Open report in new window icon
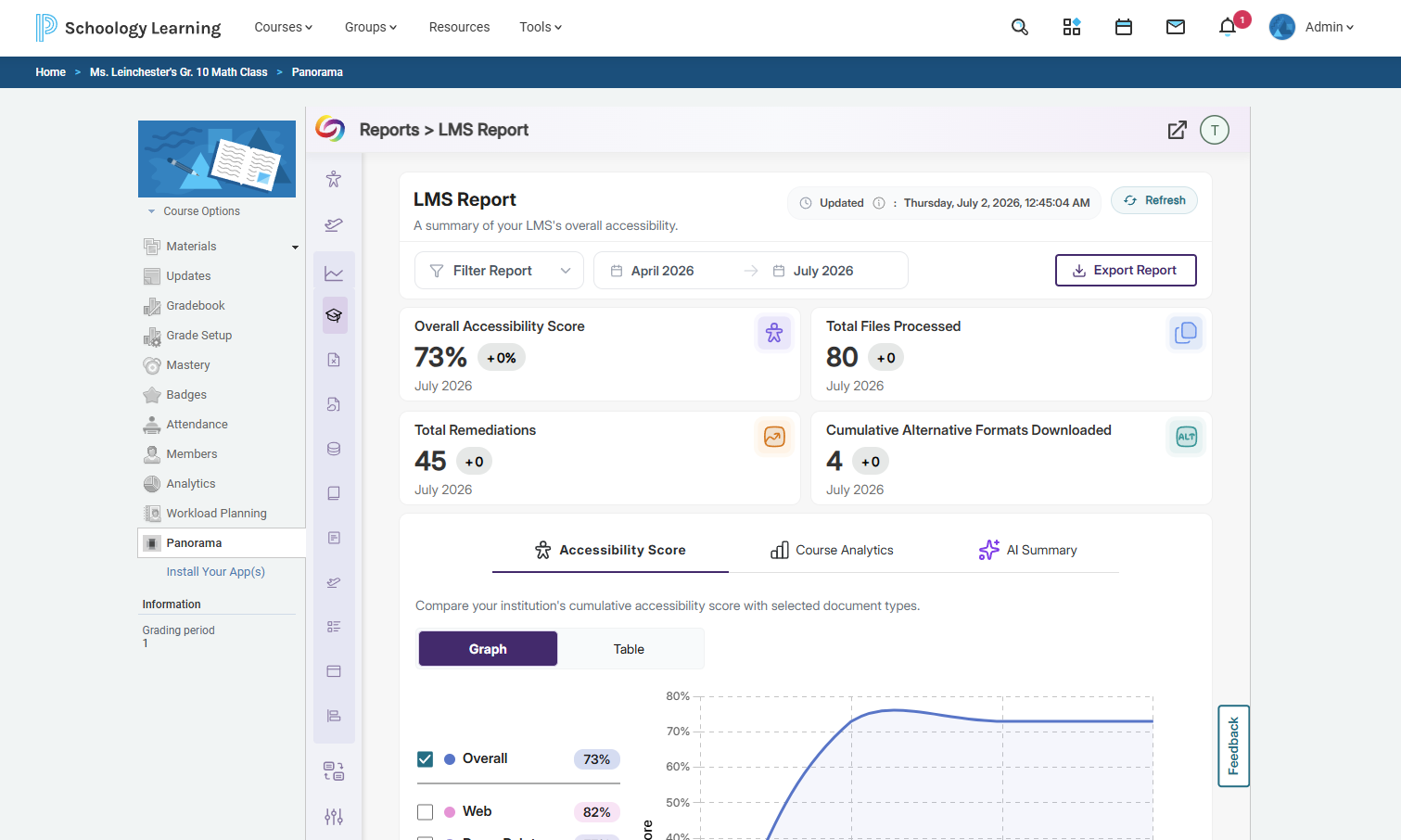1401x840 pixels. (x=1177, y=130)
